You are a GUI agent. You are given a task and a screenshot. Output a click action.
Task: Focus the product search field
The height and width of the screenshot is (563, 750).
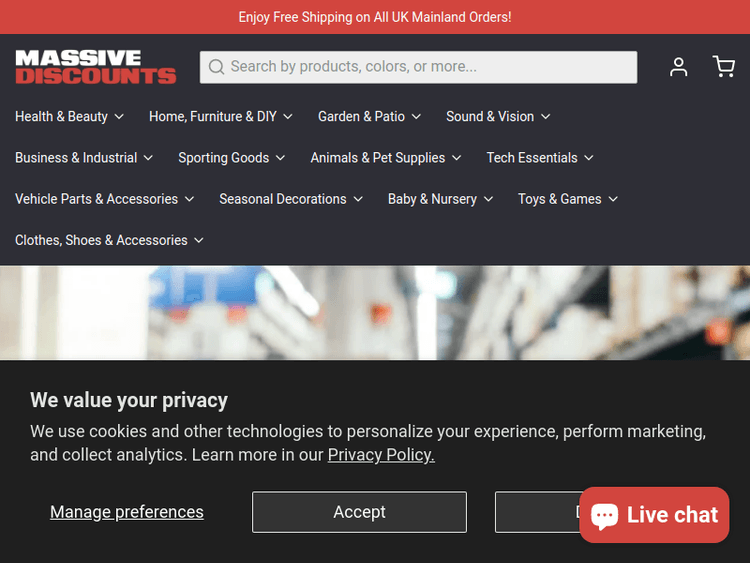418,67
